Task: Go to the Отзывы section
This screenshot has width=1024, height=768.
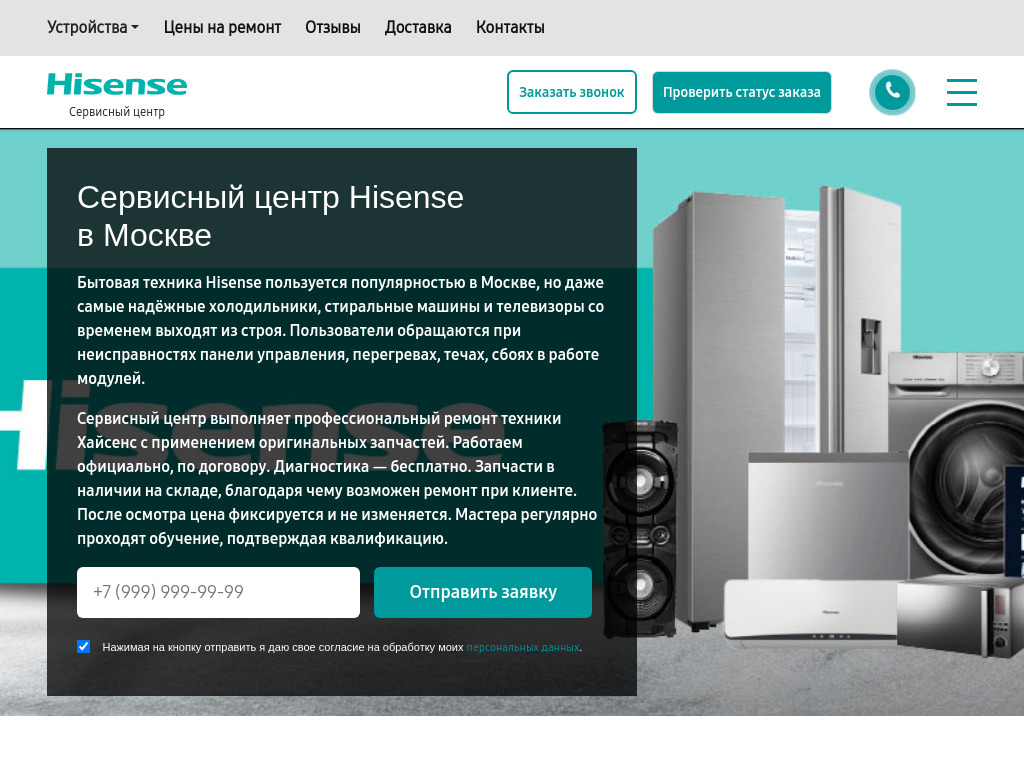Action: [332, 27]
